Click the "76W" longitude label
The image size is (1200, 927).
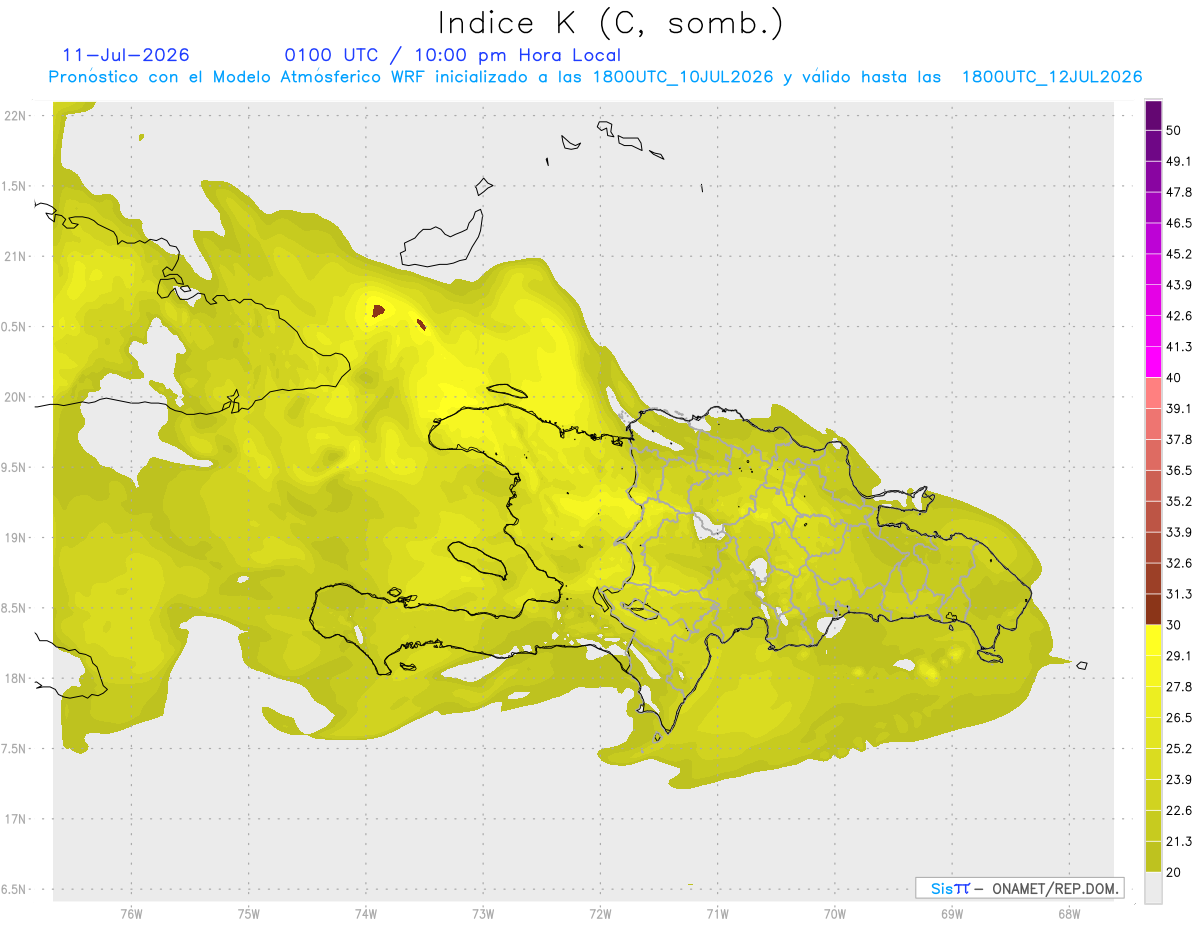pos(131,913)
